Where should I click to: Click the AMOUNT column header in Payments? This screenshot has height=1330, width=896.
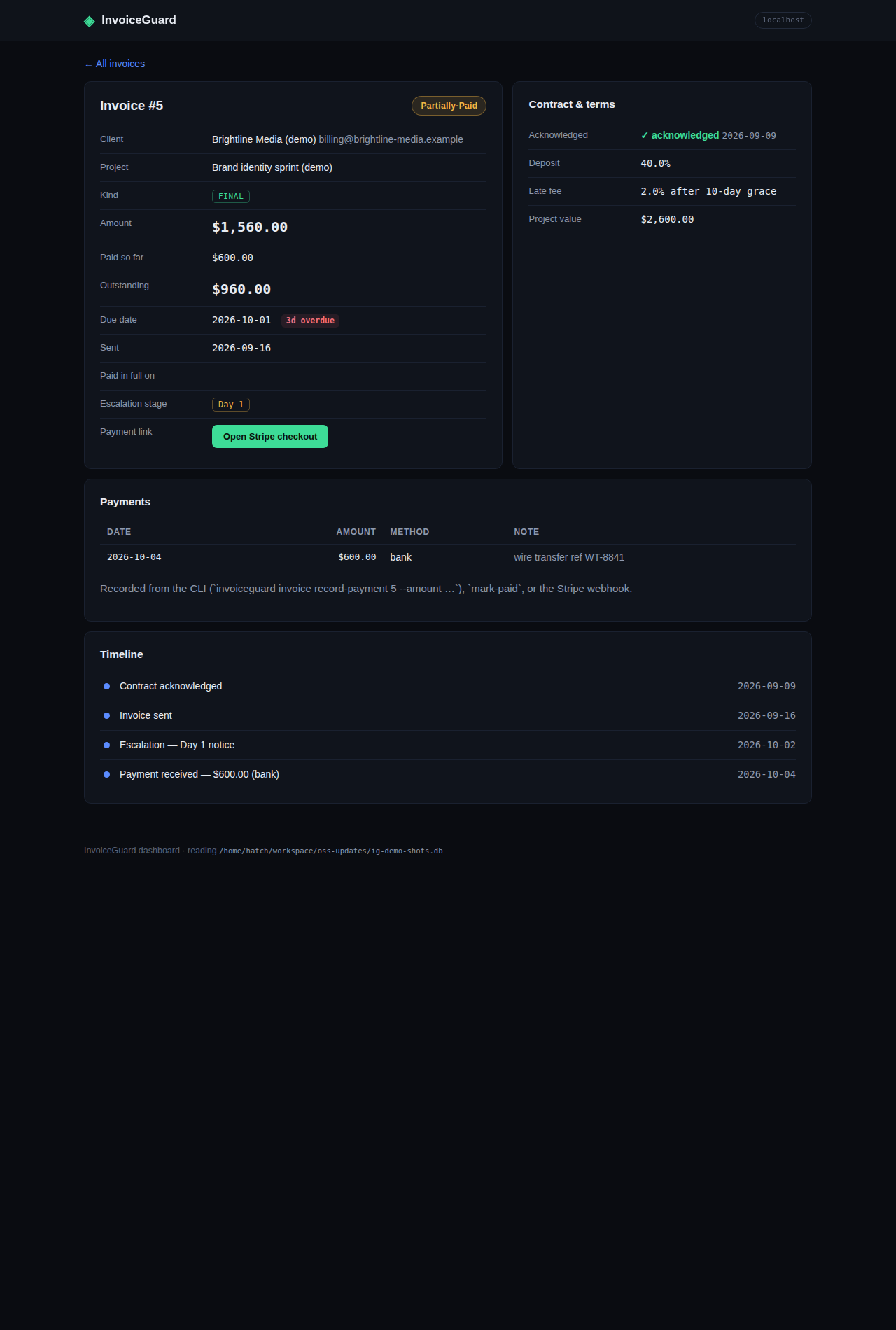pyautogui.click(x=356, y=532)
